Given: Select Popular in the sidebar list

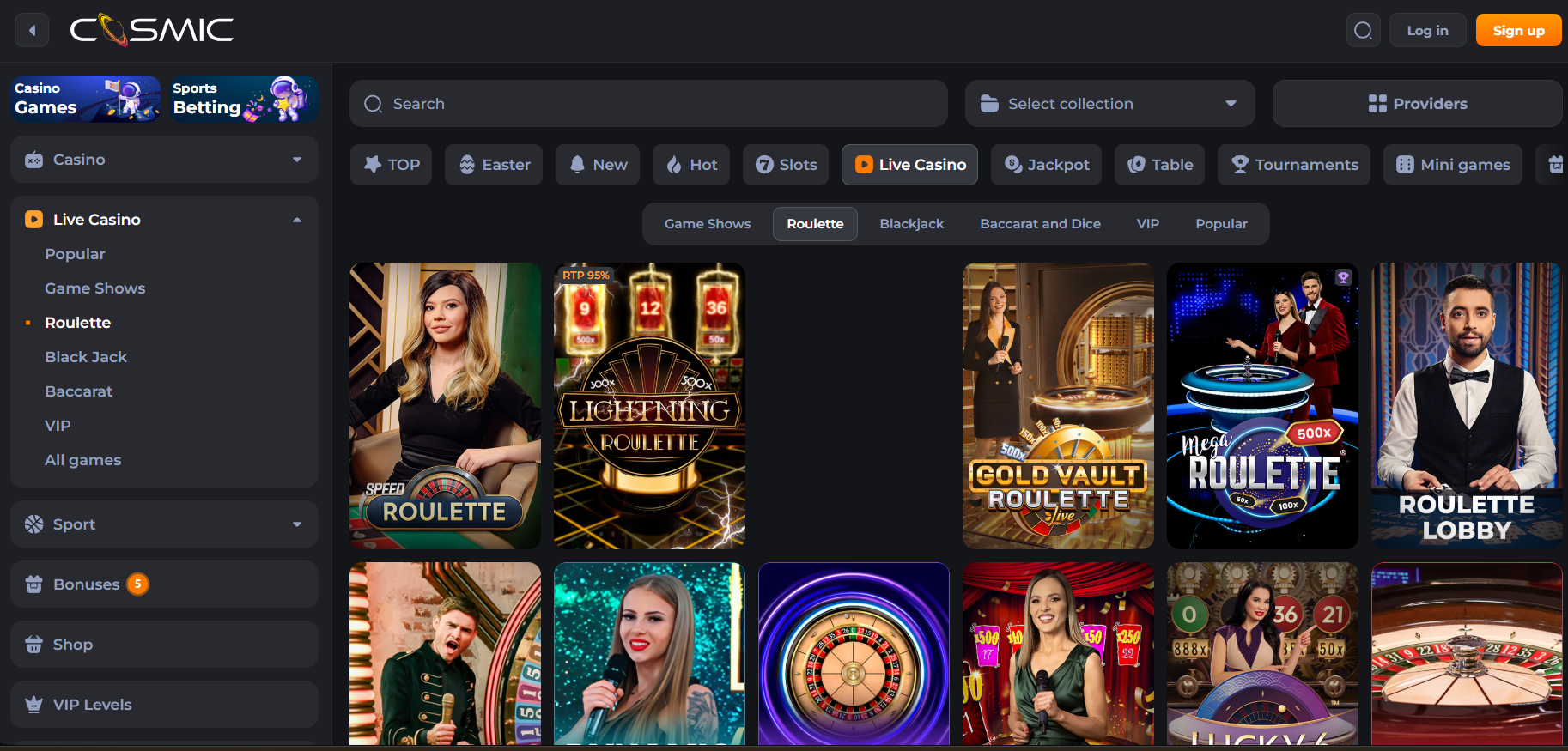Looking at the screenshot, I should 75,254.
